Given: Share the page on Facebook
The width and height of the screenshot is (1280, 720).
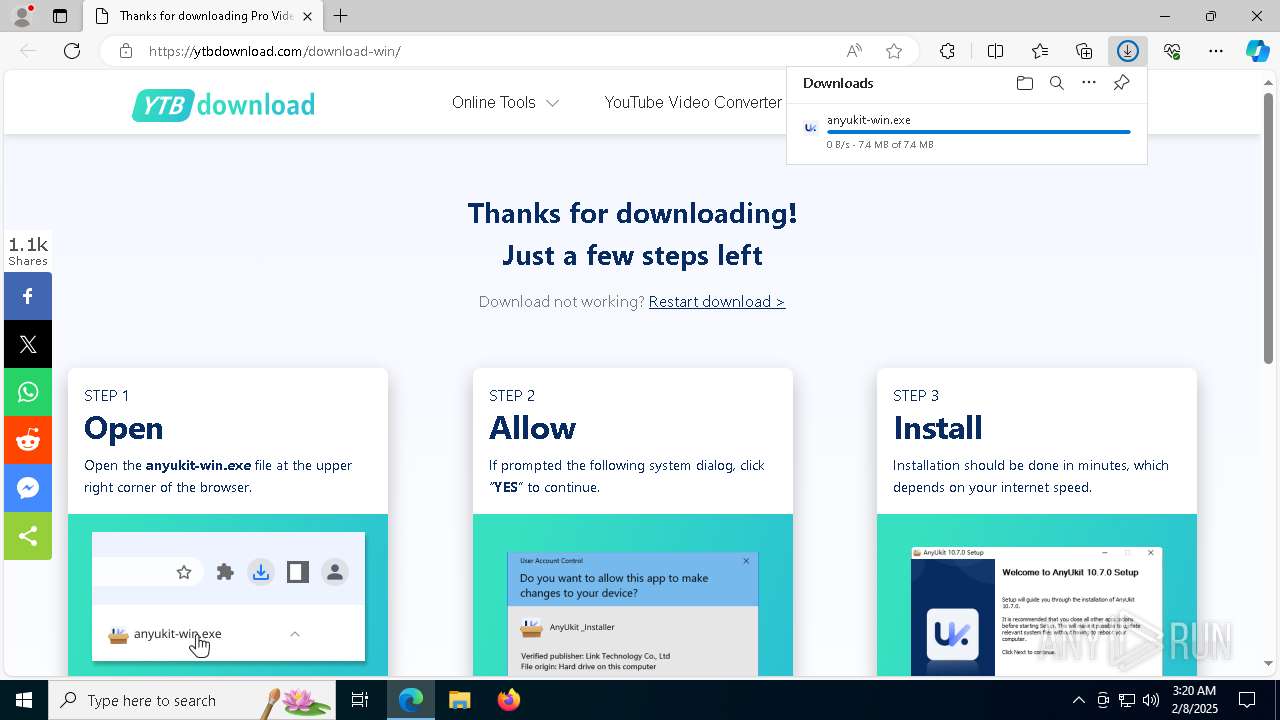Looking at the screenshot, I should coord(28,296).
